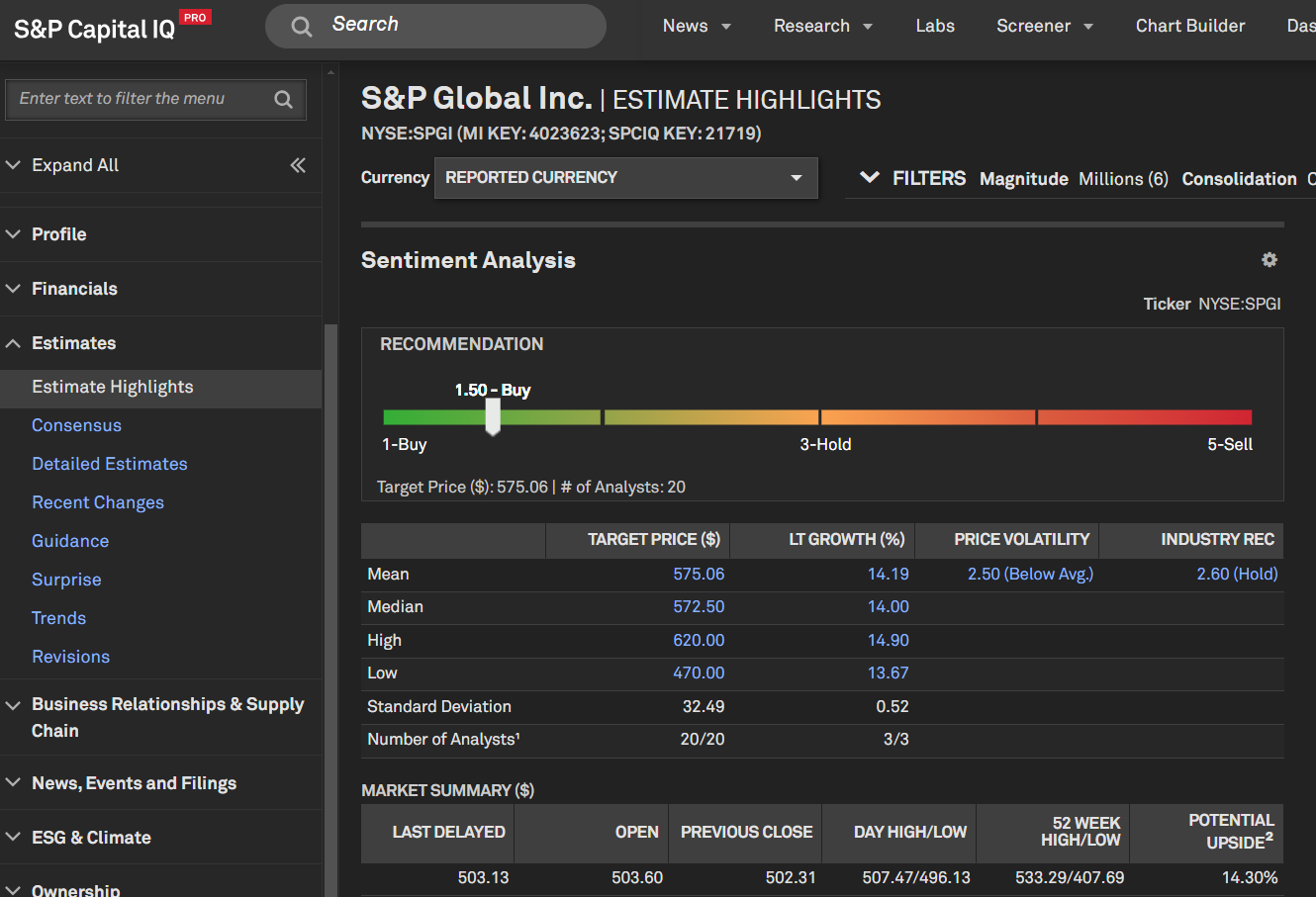
Task: Expand the Profile section
Action: pos(59,234)
